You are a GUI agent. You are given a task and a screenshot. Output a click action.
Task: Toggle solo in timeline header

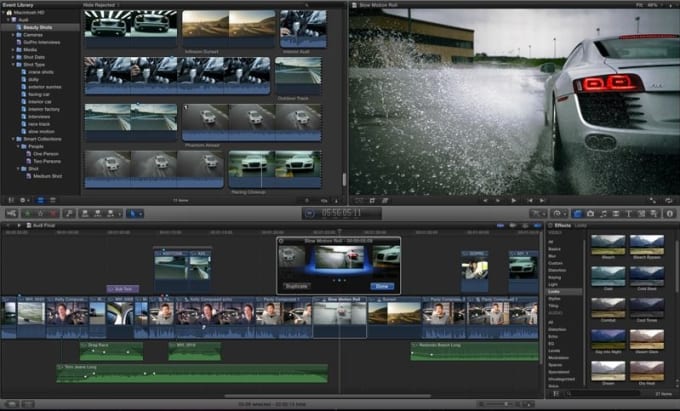(x=524, y=225)
